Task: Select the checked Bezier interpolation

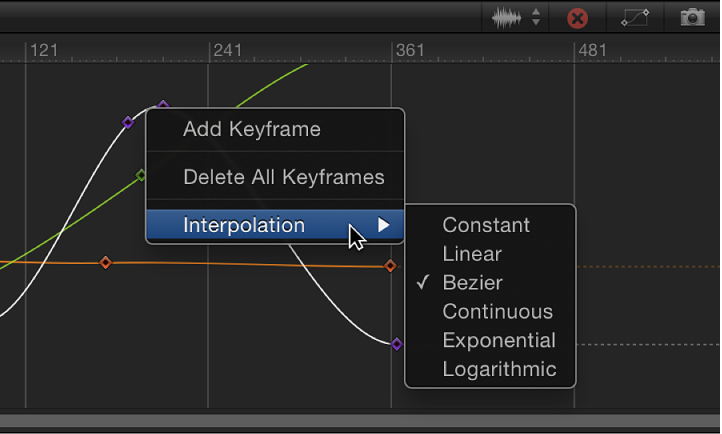Action: 472,283
